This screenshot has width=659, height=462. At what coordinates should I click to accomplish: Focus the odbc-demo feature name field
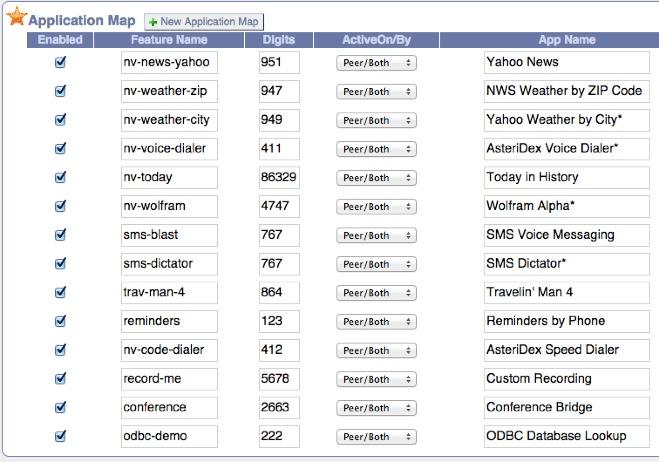(169, 436)
